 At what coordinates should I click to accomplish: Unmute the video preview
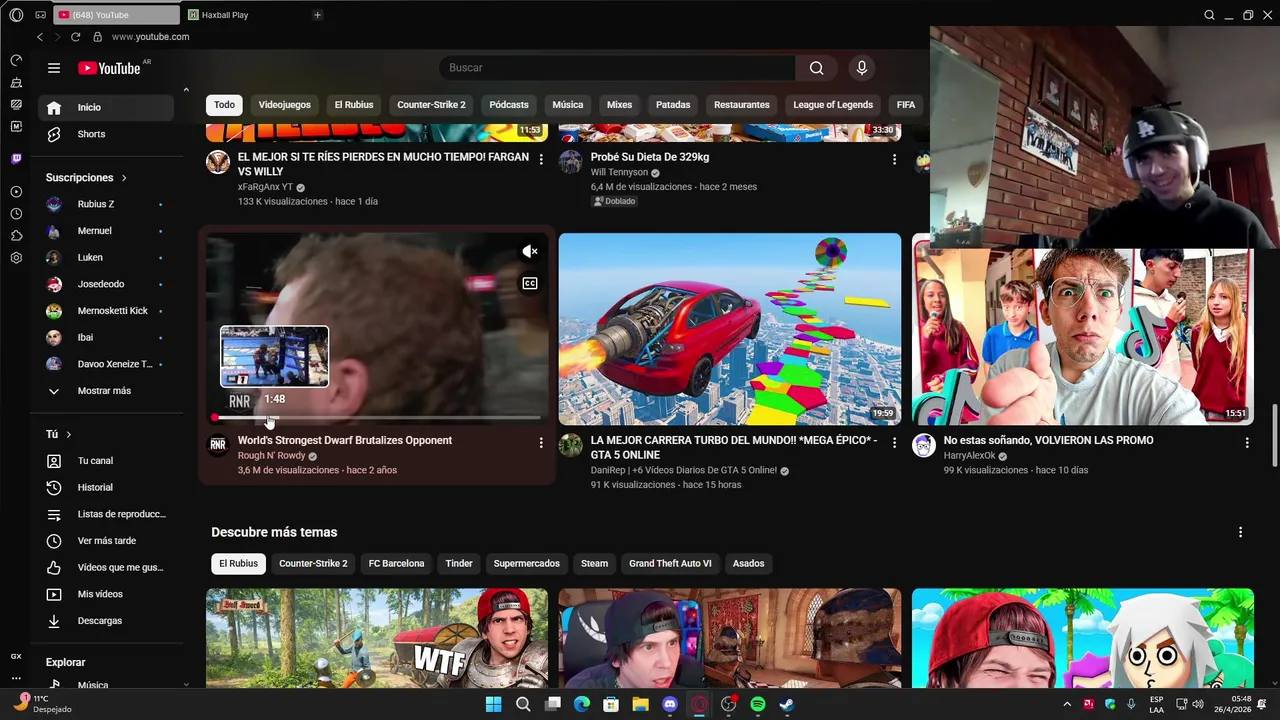pyautogui.click(x=530, y=252)
